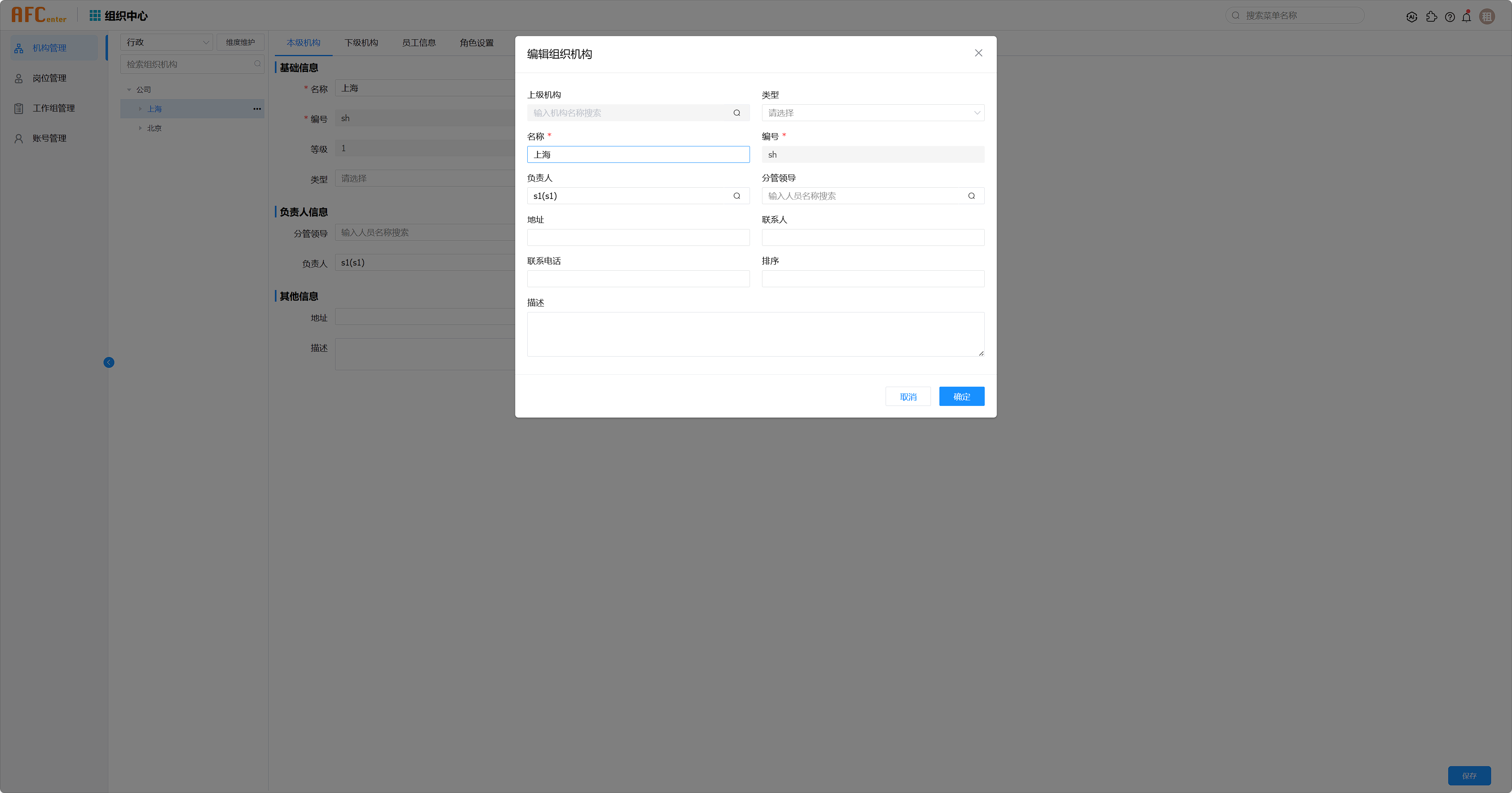
Task: Click the 取消 cancel button
Action: (x=907, y=396)
